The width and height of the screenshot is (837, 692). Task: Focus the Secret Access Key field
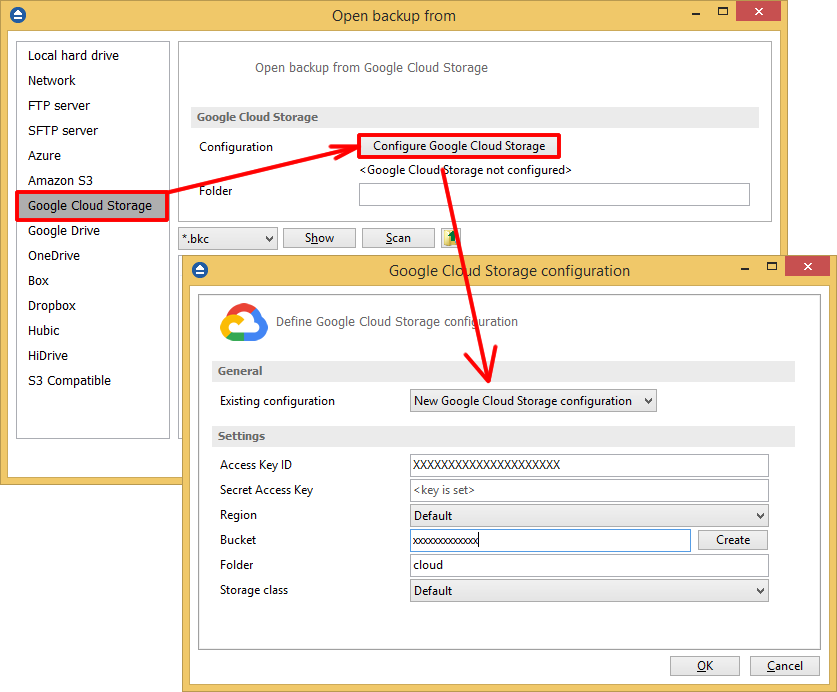point(589,490)
